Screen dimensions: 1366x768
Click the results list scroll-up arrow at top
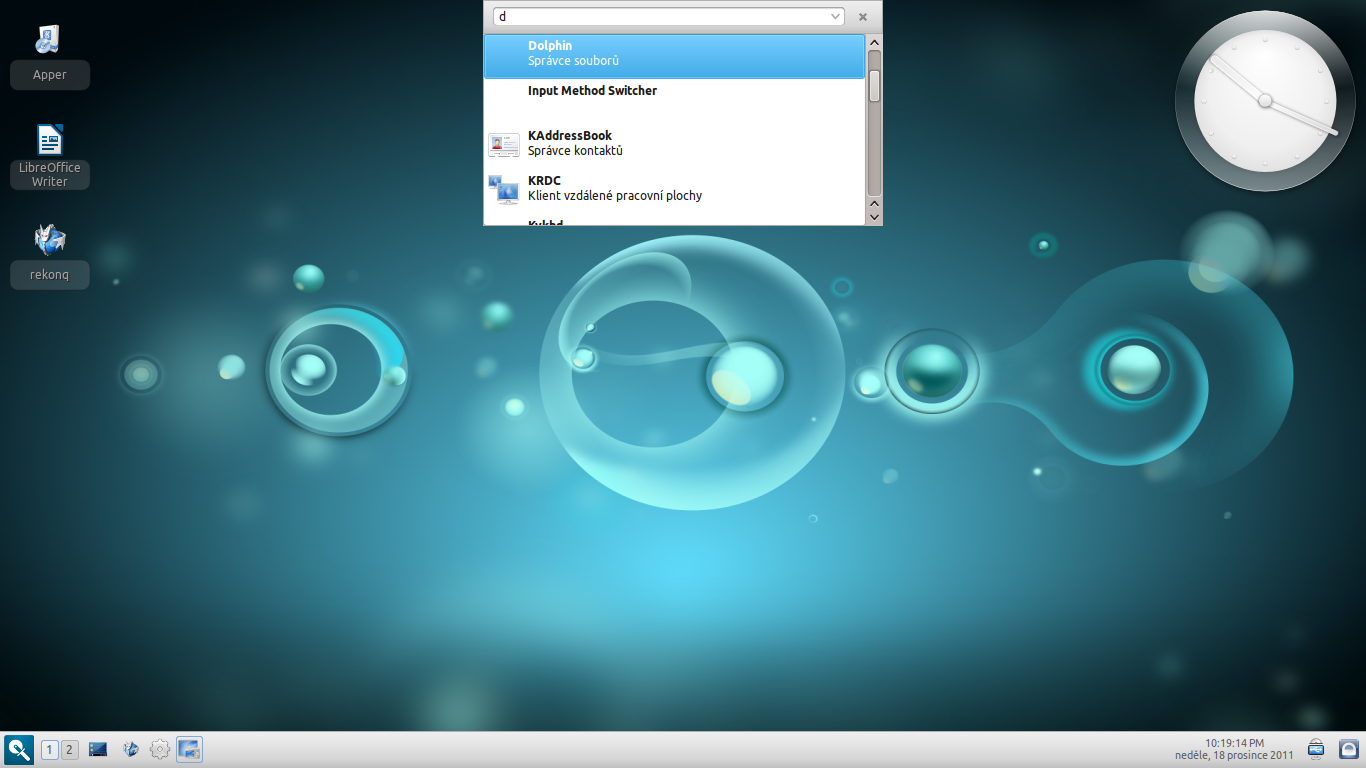874,43
